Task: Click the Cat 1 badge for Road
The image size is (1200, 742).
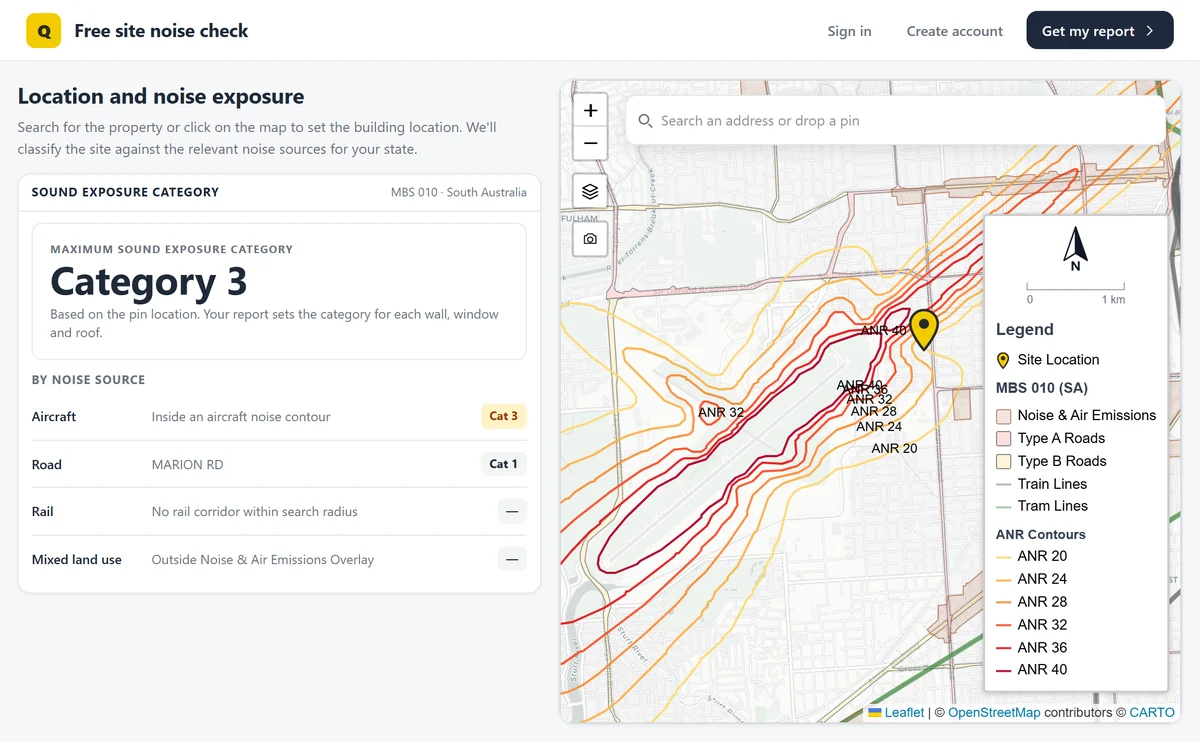Action: point(504,464)
